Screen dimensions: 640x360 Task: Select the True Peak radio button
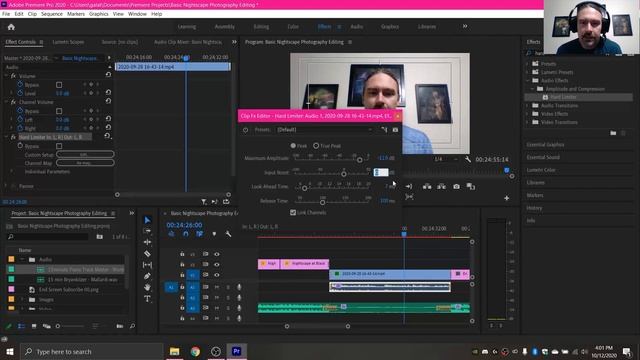[x=316, y=146]
